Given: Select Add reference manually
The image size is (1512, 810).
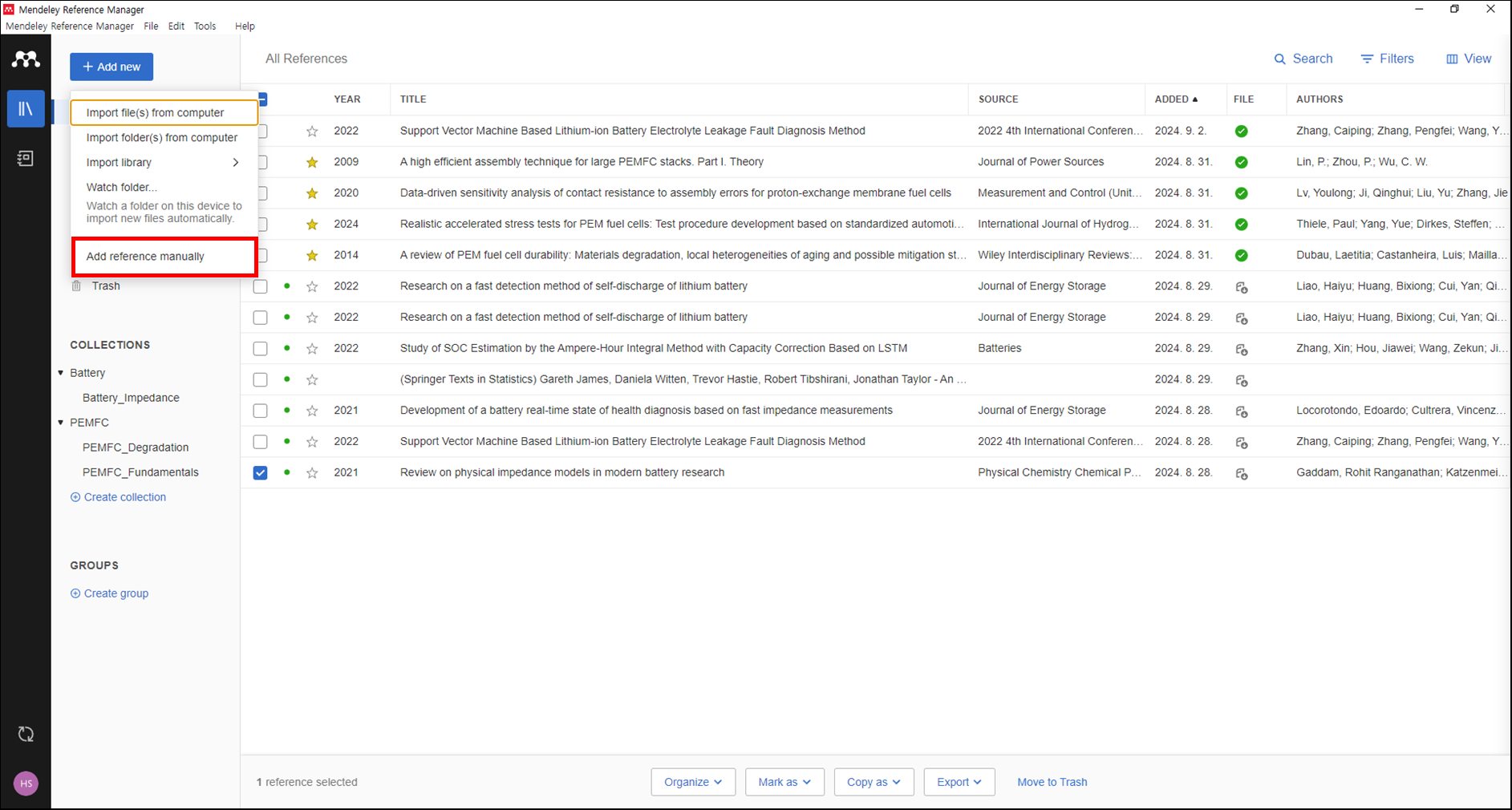Looking at the screenshot, I should click(164, 257).
